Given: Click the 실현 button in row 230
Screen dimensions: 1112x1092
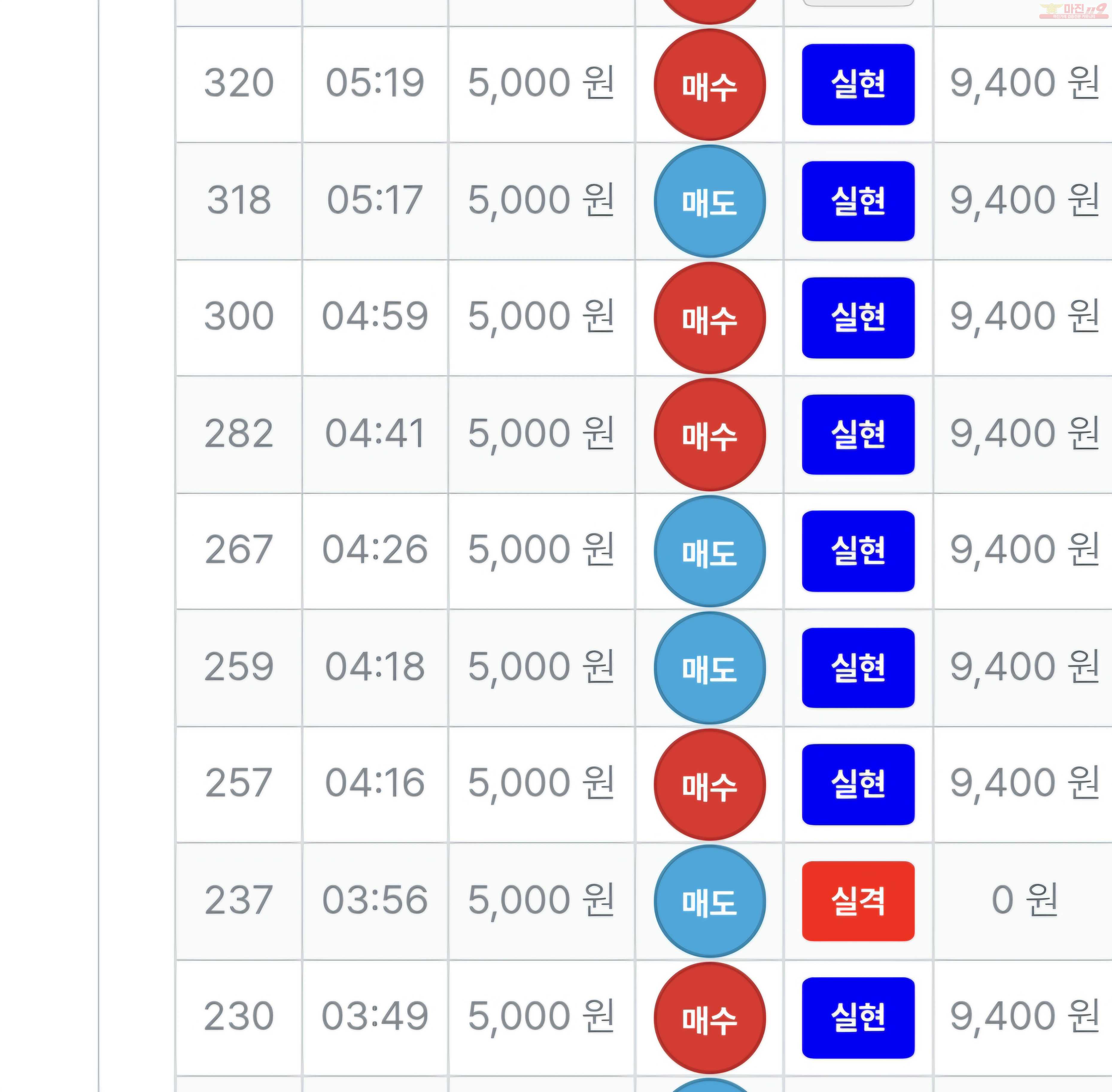Looking at the screenshot, I should click(x=858, y=1018).
